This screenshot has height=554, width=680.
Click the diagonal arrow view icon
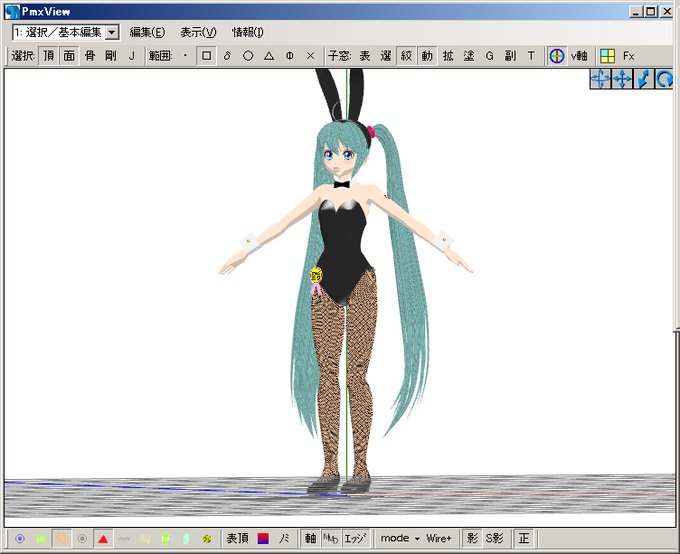tap(643, 79)
